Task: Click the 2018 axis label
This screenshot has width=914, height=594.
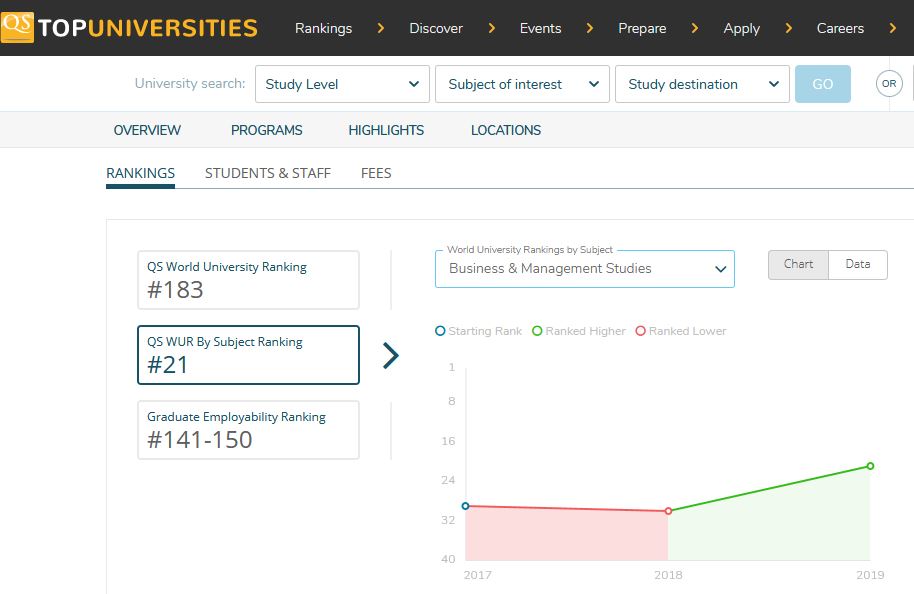Action: point(668,575)
